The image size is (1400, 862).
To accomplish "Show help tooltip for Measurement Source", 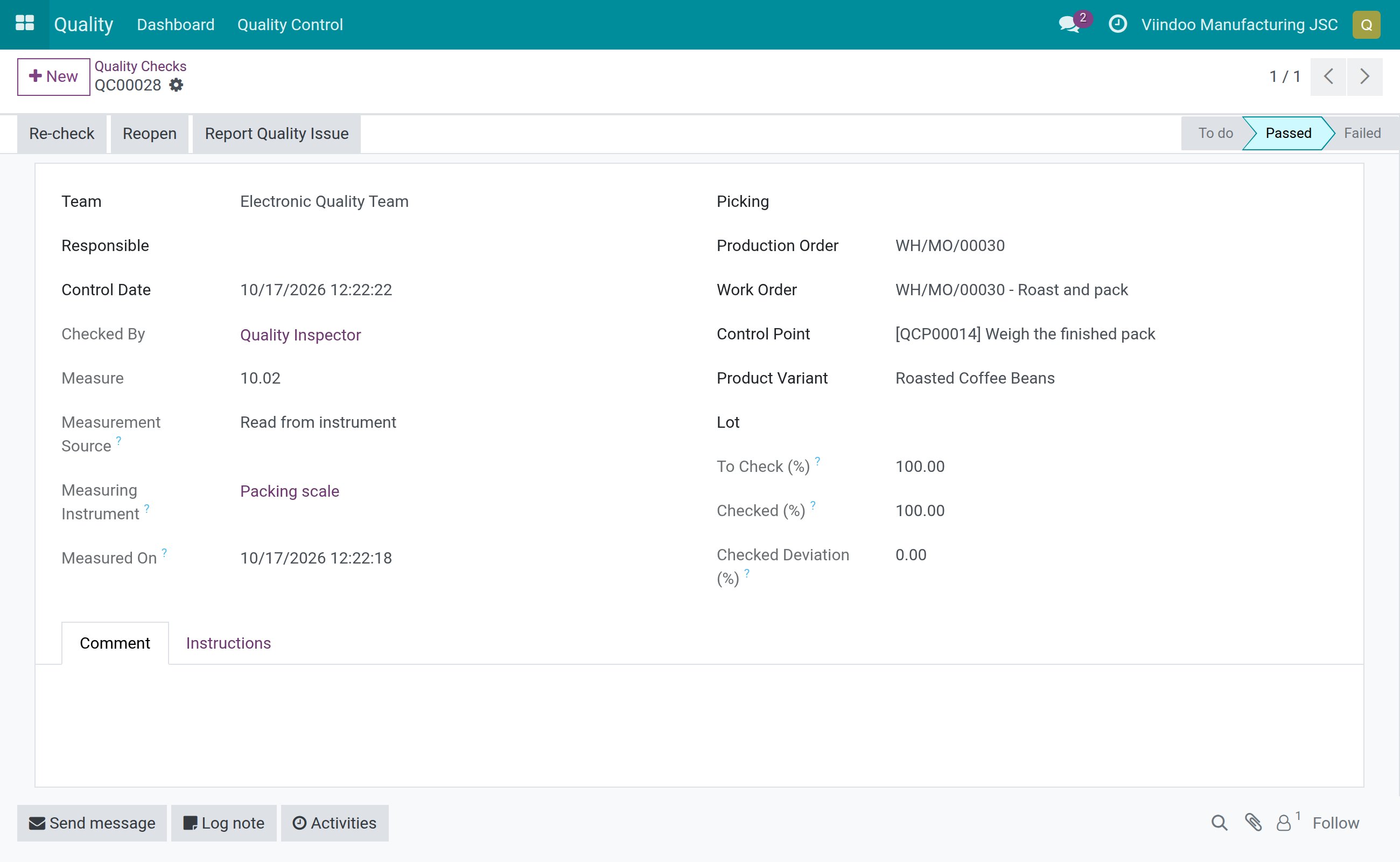I will [118, 440].
